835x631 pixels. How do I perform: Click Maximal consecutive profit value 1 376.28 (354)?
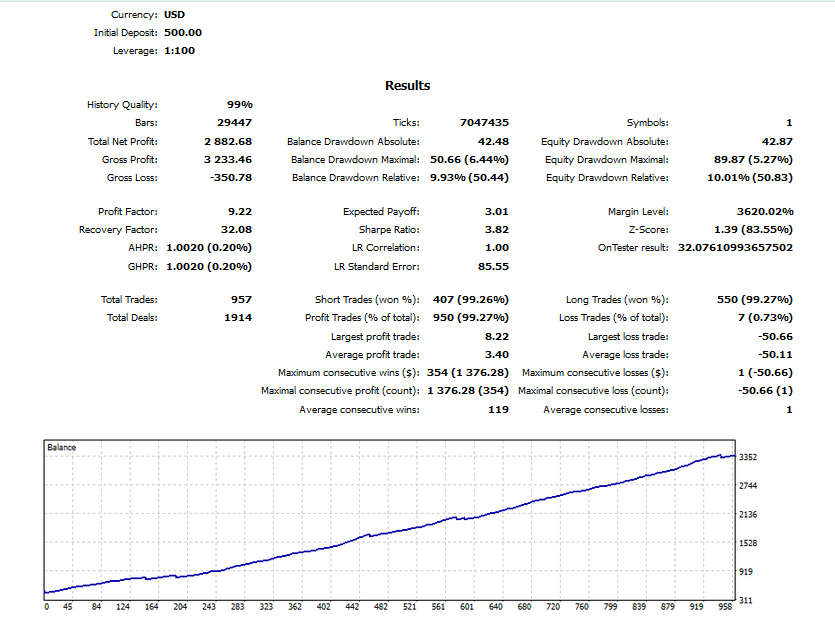(468, 391)
